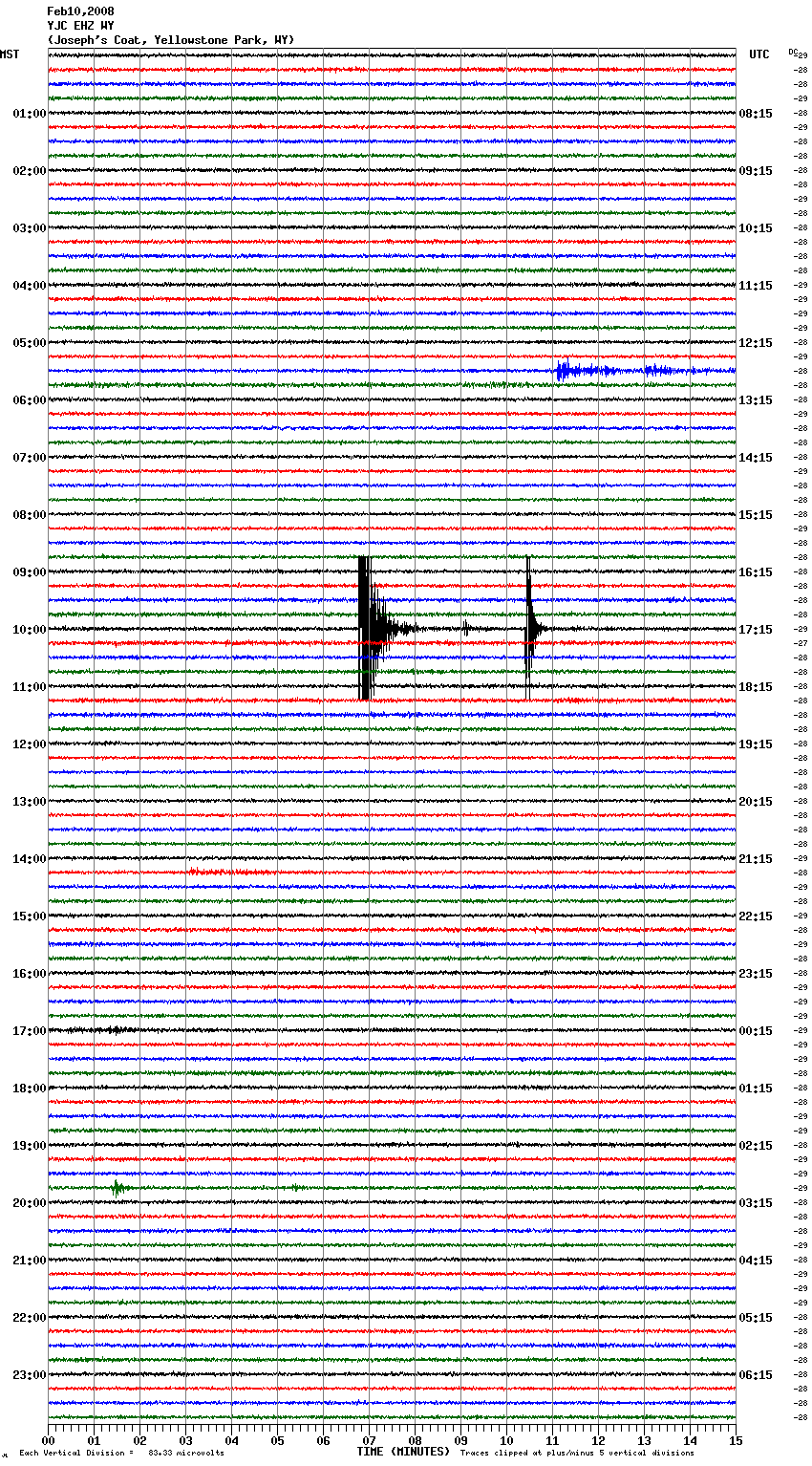Click the TIME (MINUTES) axis title

click(403, 1452)
